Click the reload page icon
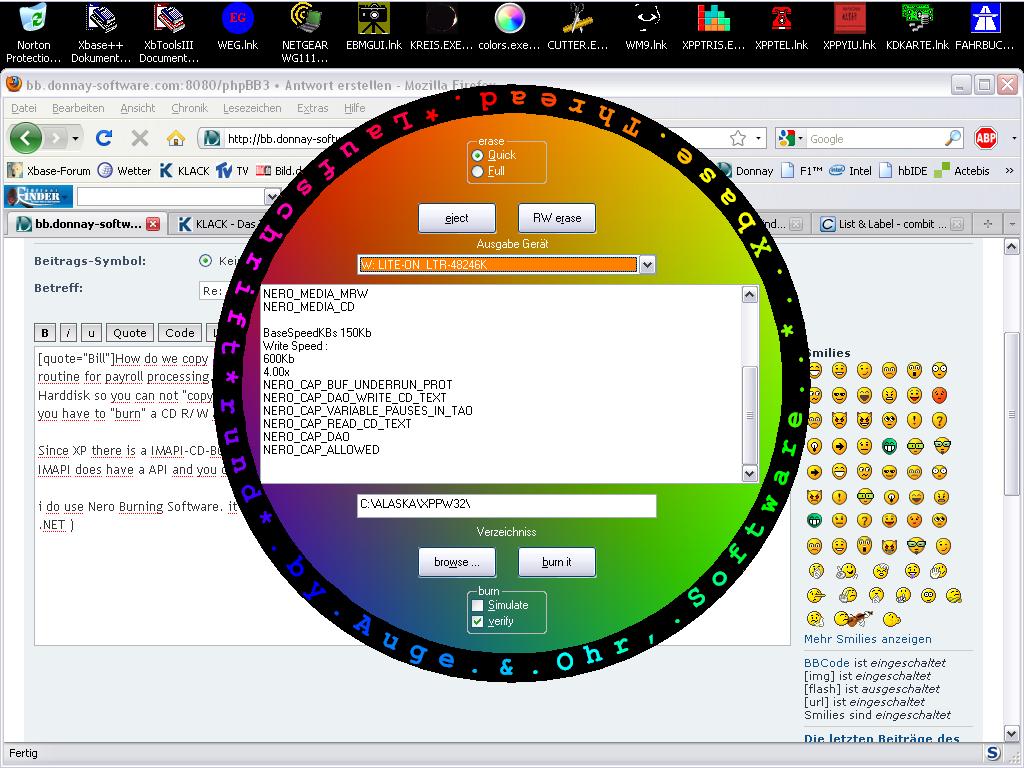1024x768 pixels. tap(104, 138)
